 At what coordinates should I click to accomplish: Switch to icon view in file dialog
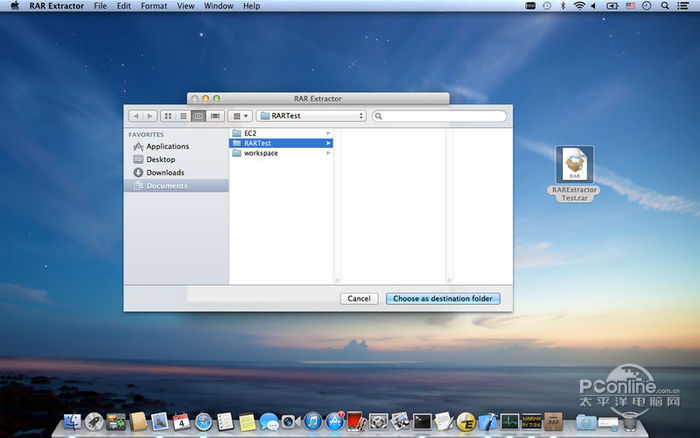(x=168, y=116)
